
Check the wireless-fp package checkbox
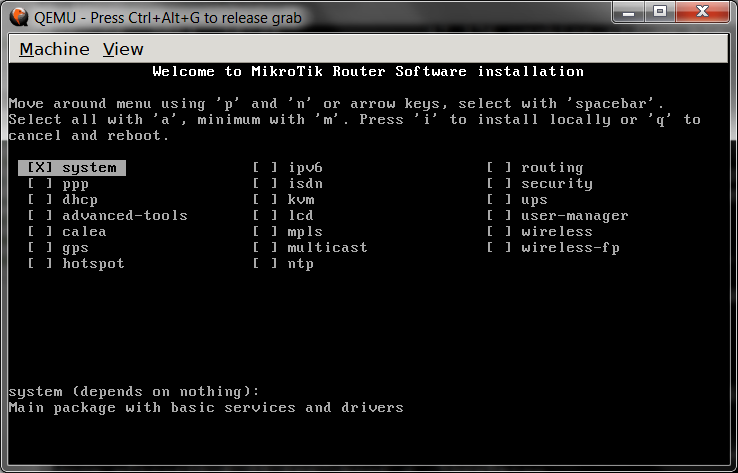coord(499,248)
